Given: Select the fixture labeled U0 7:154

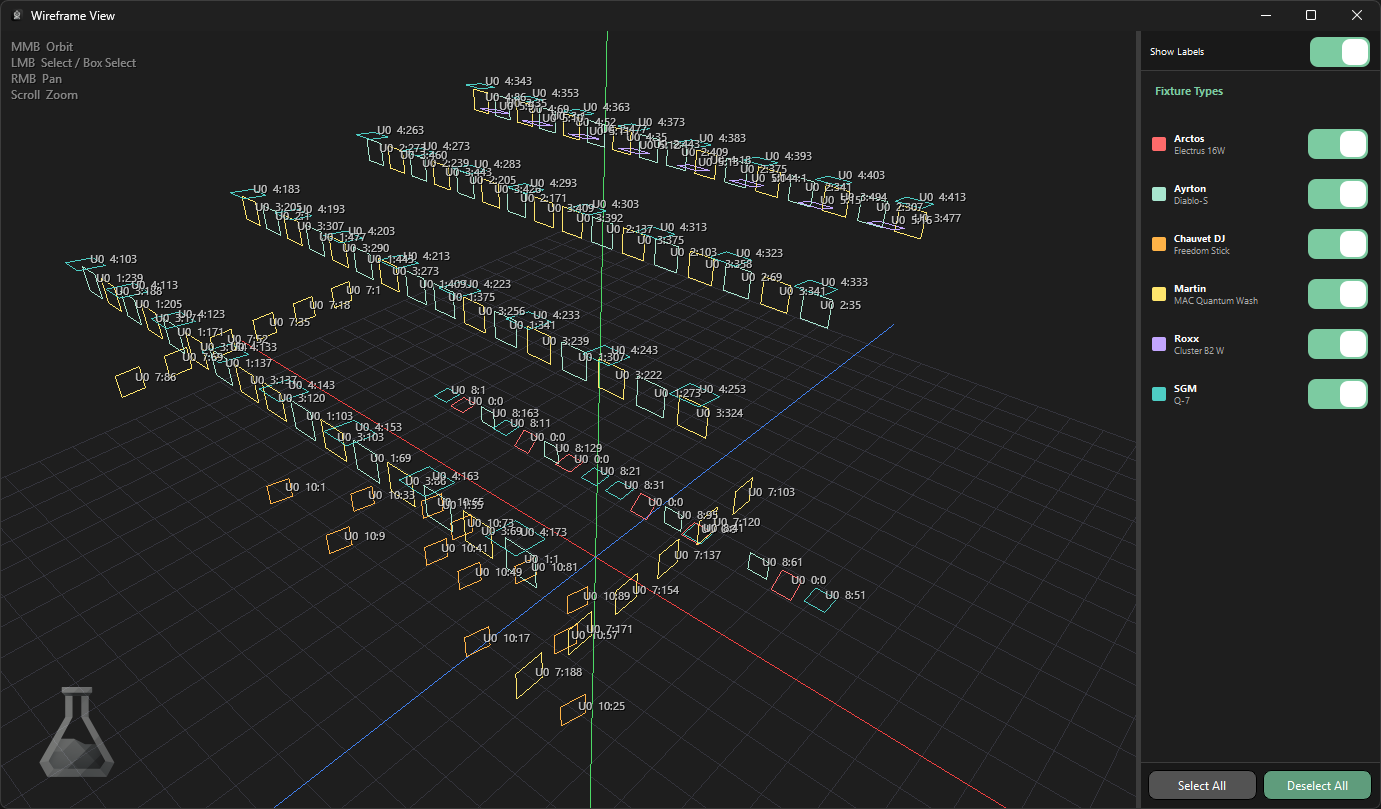Looking at the screenshot, I should (x=626, y=594).
